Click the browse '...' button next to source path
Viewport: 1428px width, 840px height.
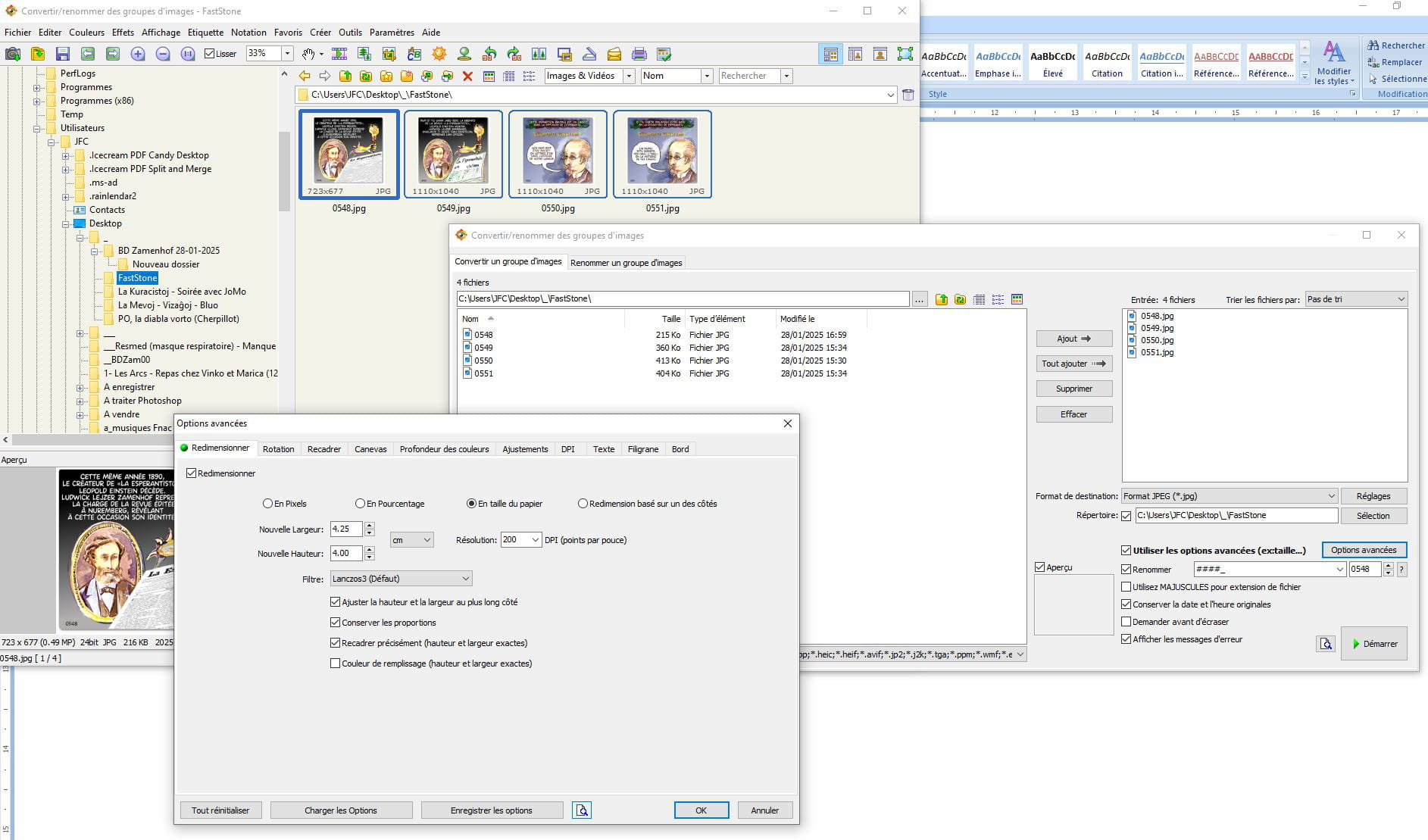[920, 299]
